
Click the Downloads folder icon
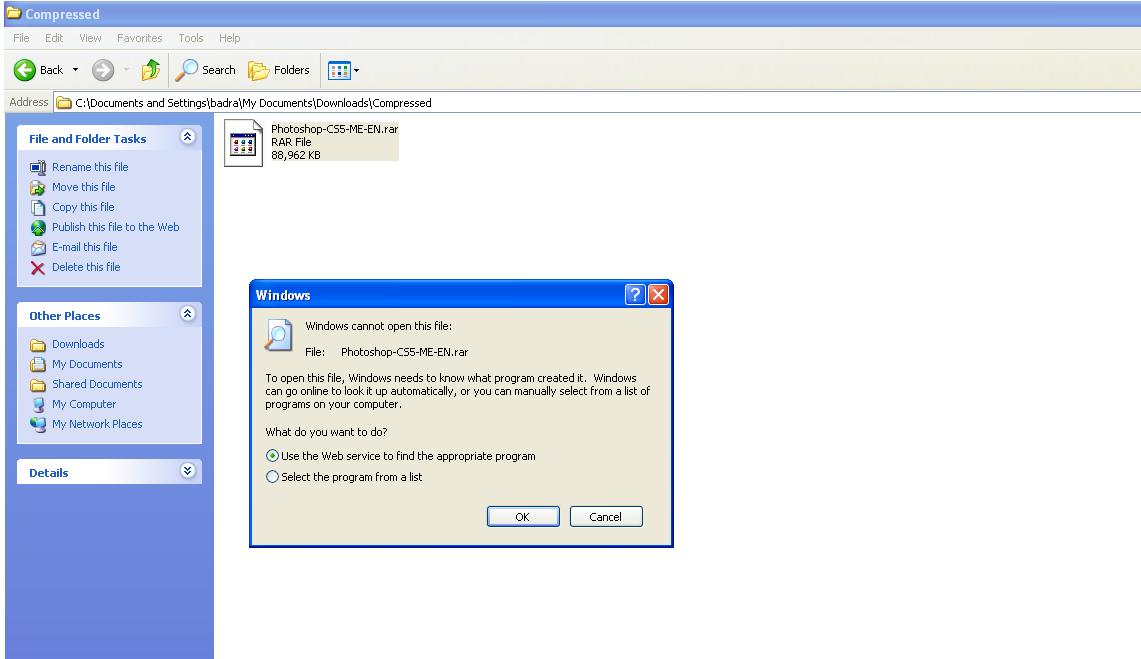[x=38, y=345]
